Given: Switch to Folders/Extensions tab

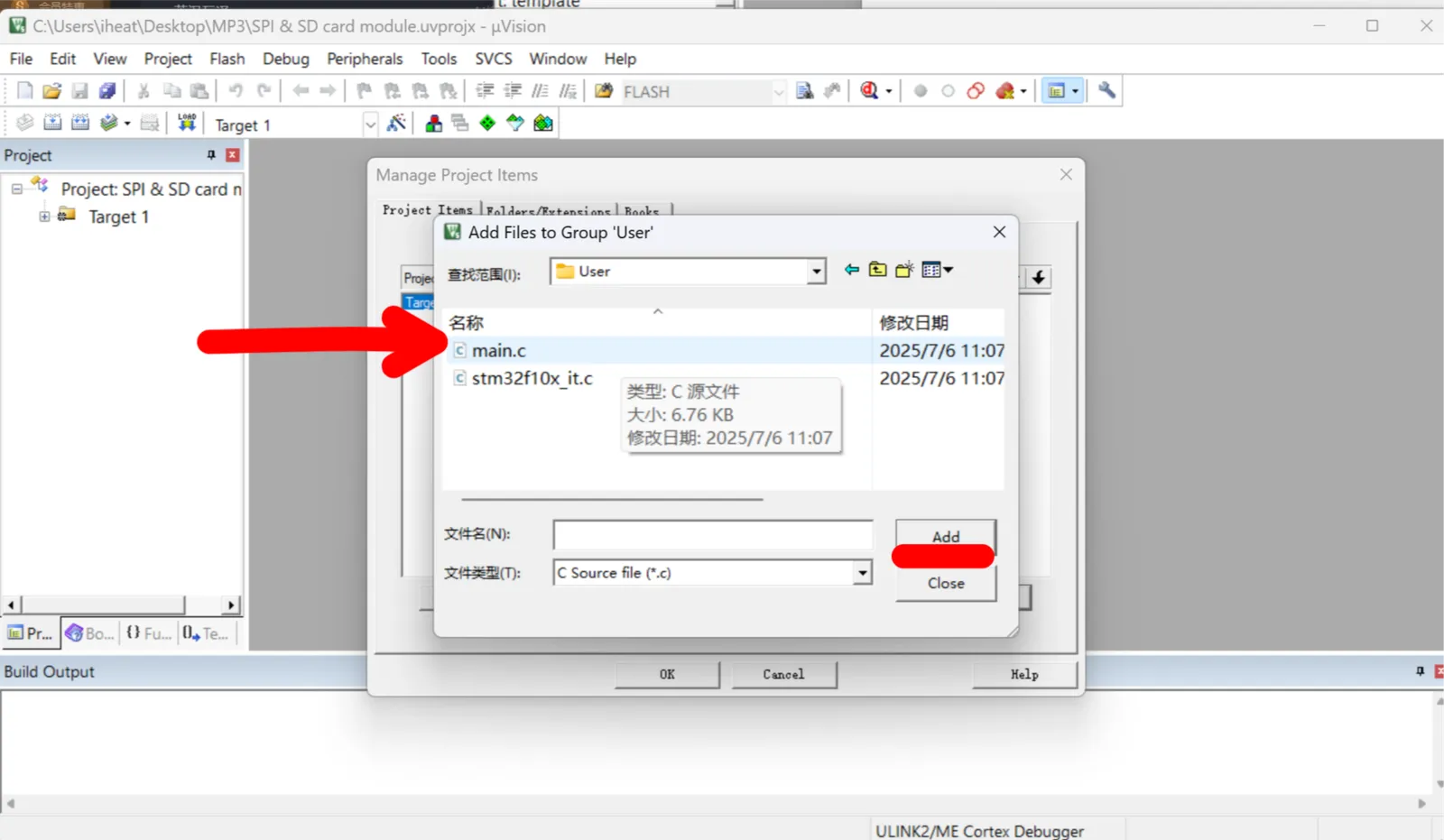Looking at the screenshot, I should [549, 210].
